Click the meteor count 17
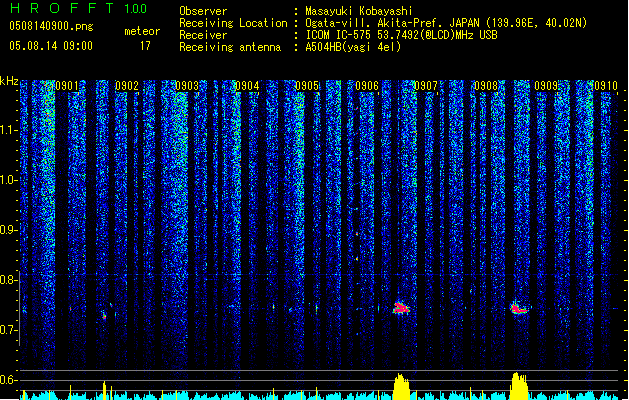 pyautogui.click(x=145, y=46)
